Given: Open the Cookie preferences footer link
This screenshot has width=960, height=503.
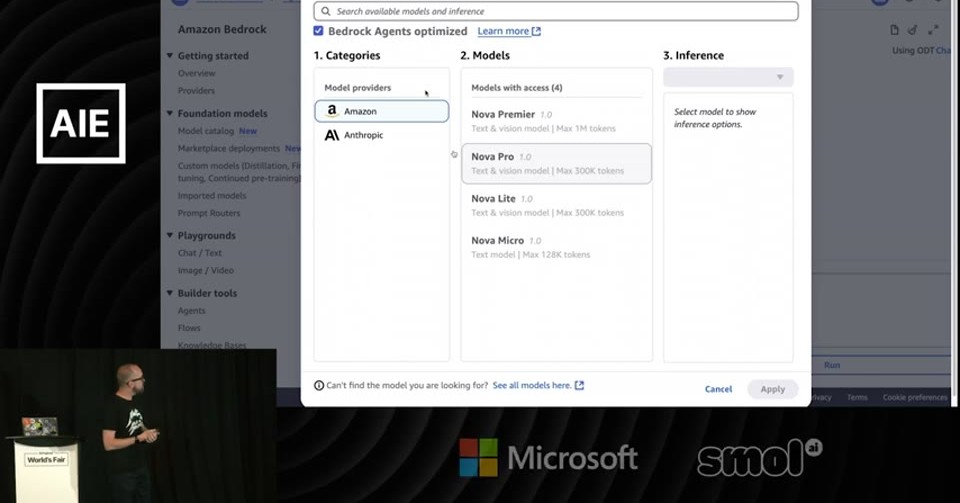Looking at the screenshot, I should tap(915, 397).
